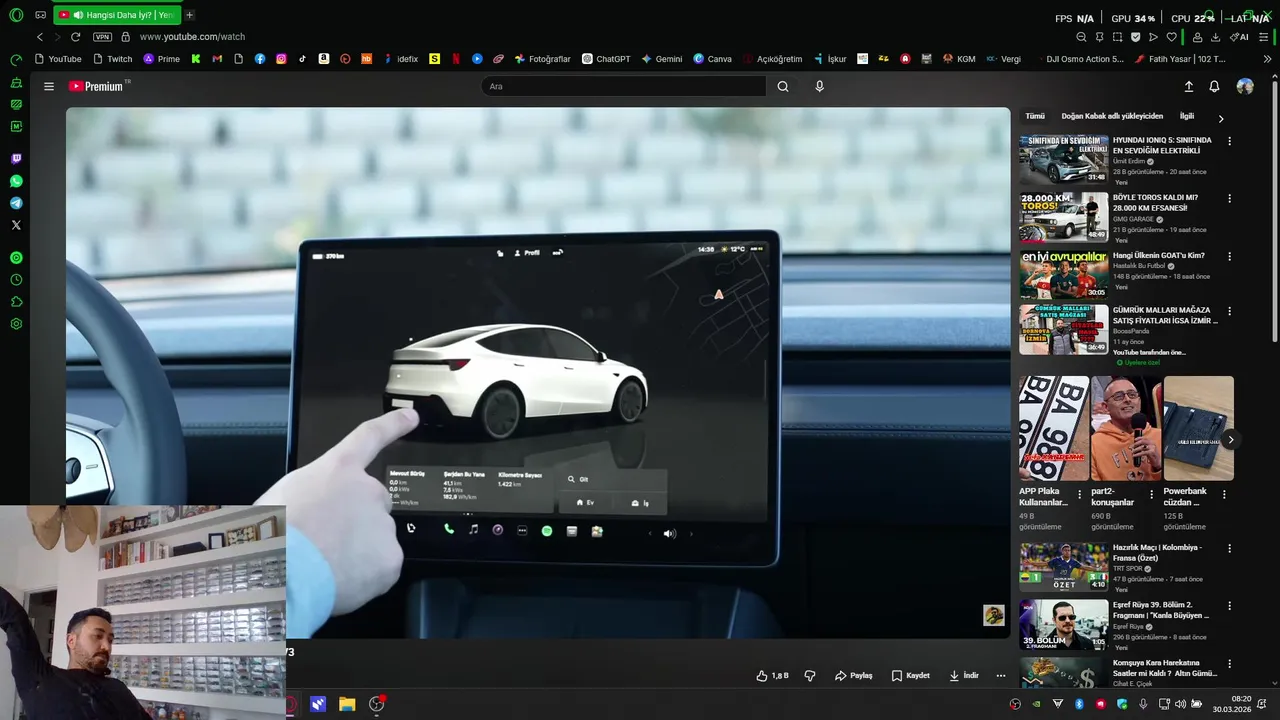Open options for Hyundai Ioniq 5 video
This screenshot has height=720, width=1280.
[1229, 142]
